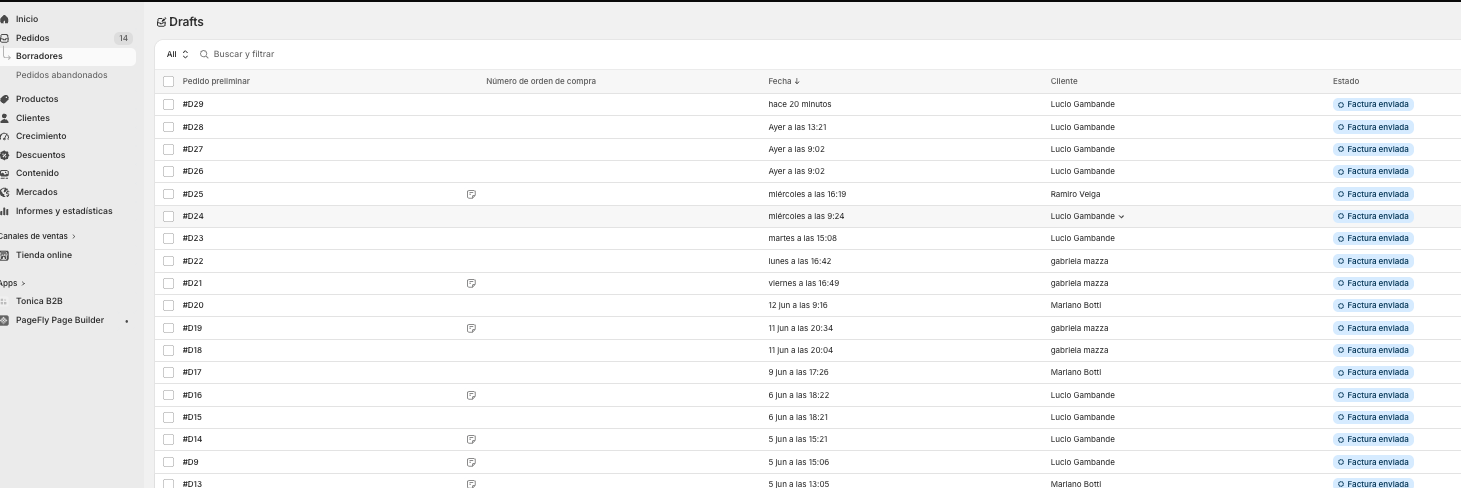This screenshot has width=1461, height=488.
Task: Check the box for draft #D17
Action: coord(168,372)
